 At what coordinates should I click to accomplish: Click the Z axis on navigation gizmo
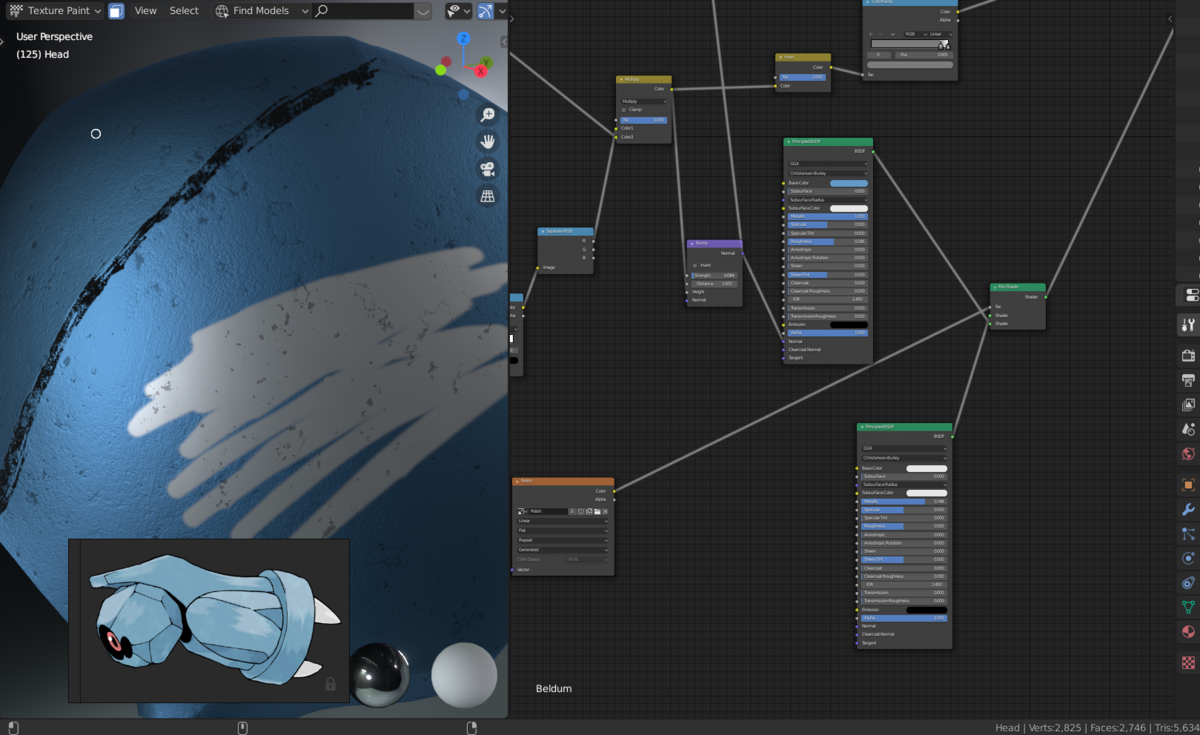point(463,38)
